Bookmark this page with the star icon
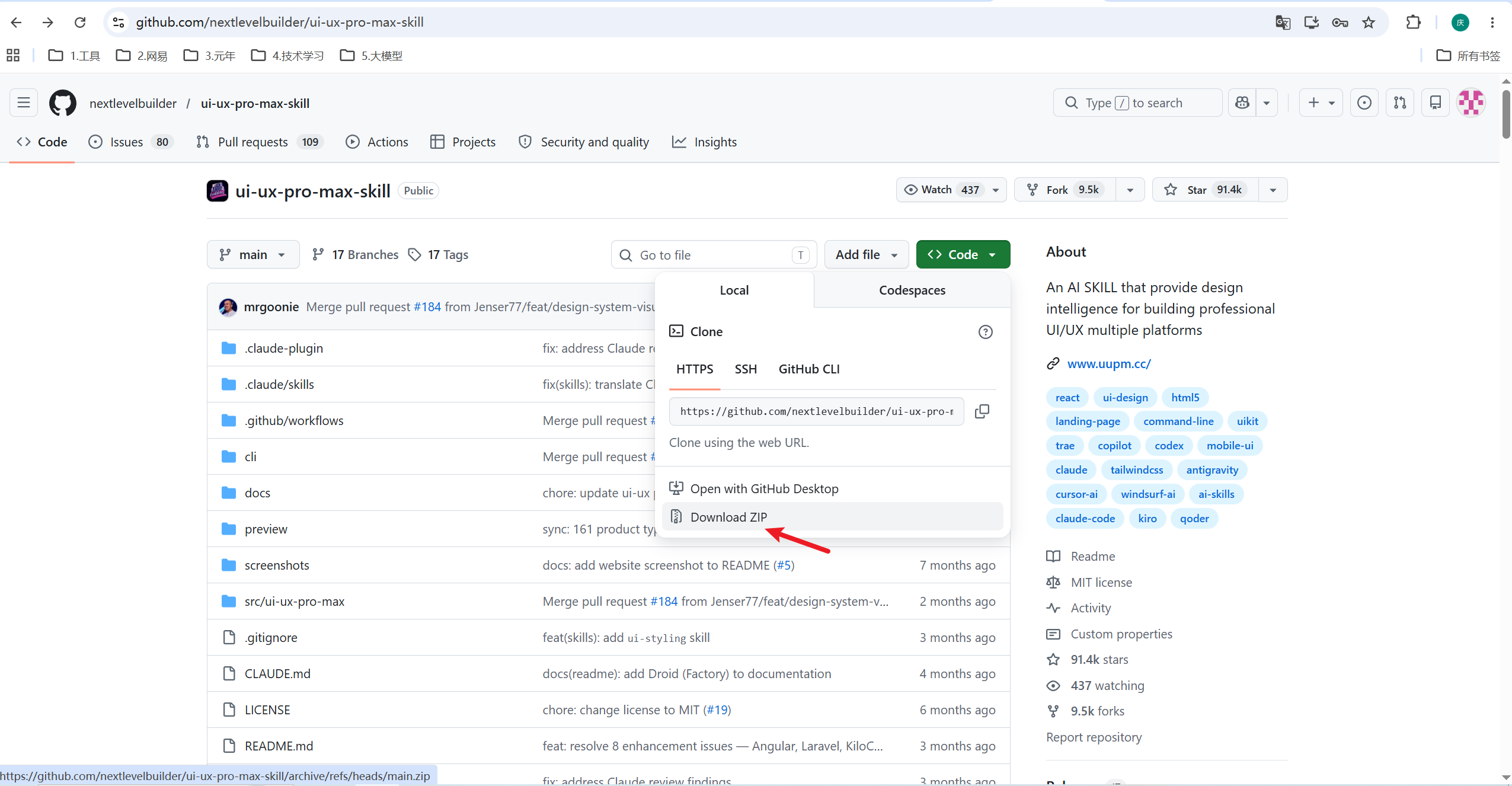The width and height of the screenshot is (1512, 786). point(1369,23)
